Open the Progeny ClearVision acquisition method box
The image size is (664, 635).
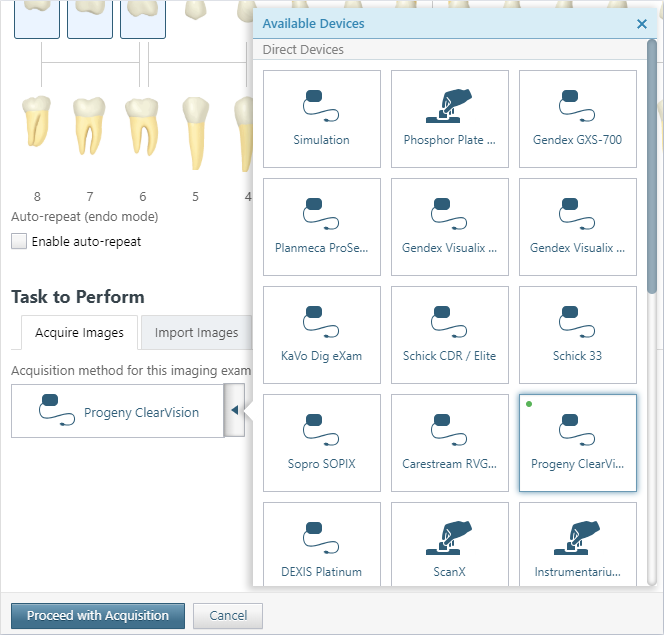117,411
